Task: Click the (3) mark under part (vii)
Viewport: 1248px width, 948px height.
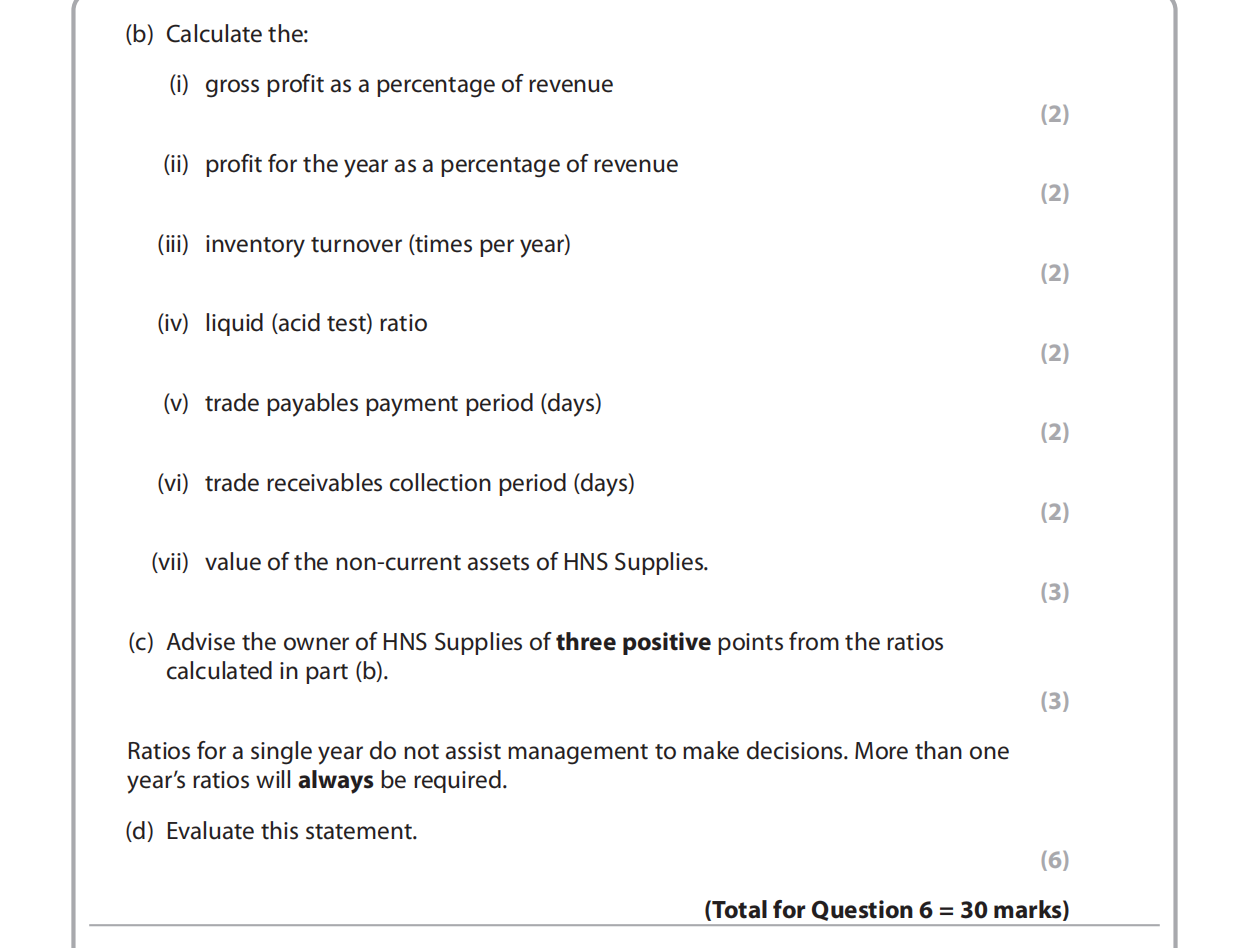Action: [x=1054, y=592]
